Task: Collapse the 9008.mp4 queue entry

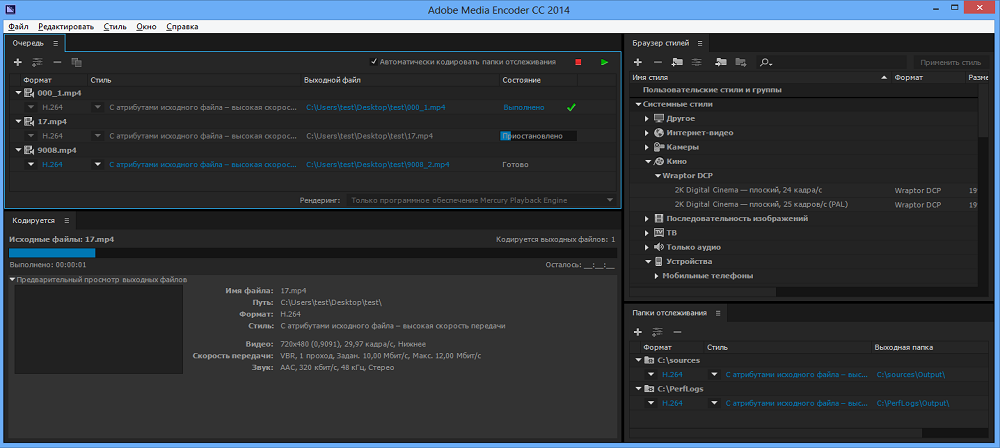Action: point(18,150)
